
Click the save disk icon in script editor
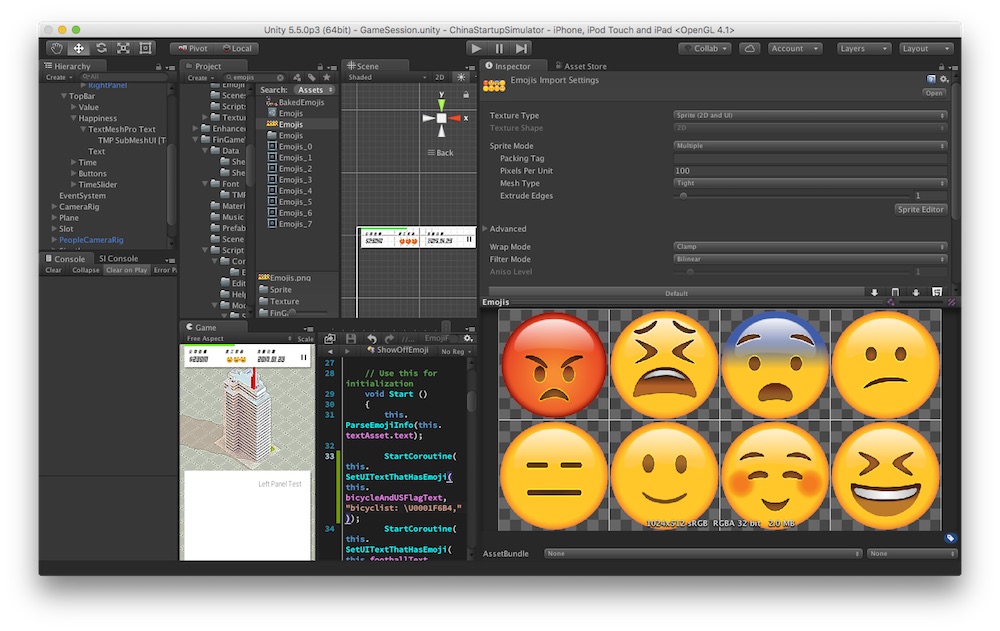351,339
